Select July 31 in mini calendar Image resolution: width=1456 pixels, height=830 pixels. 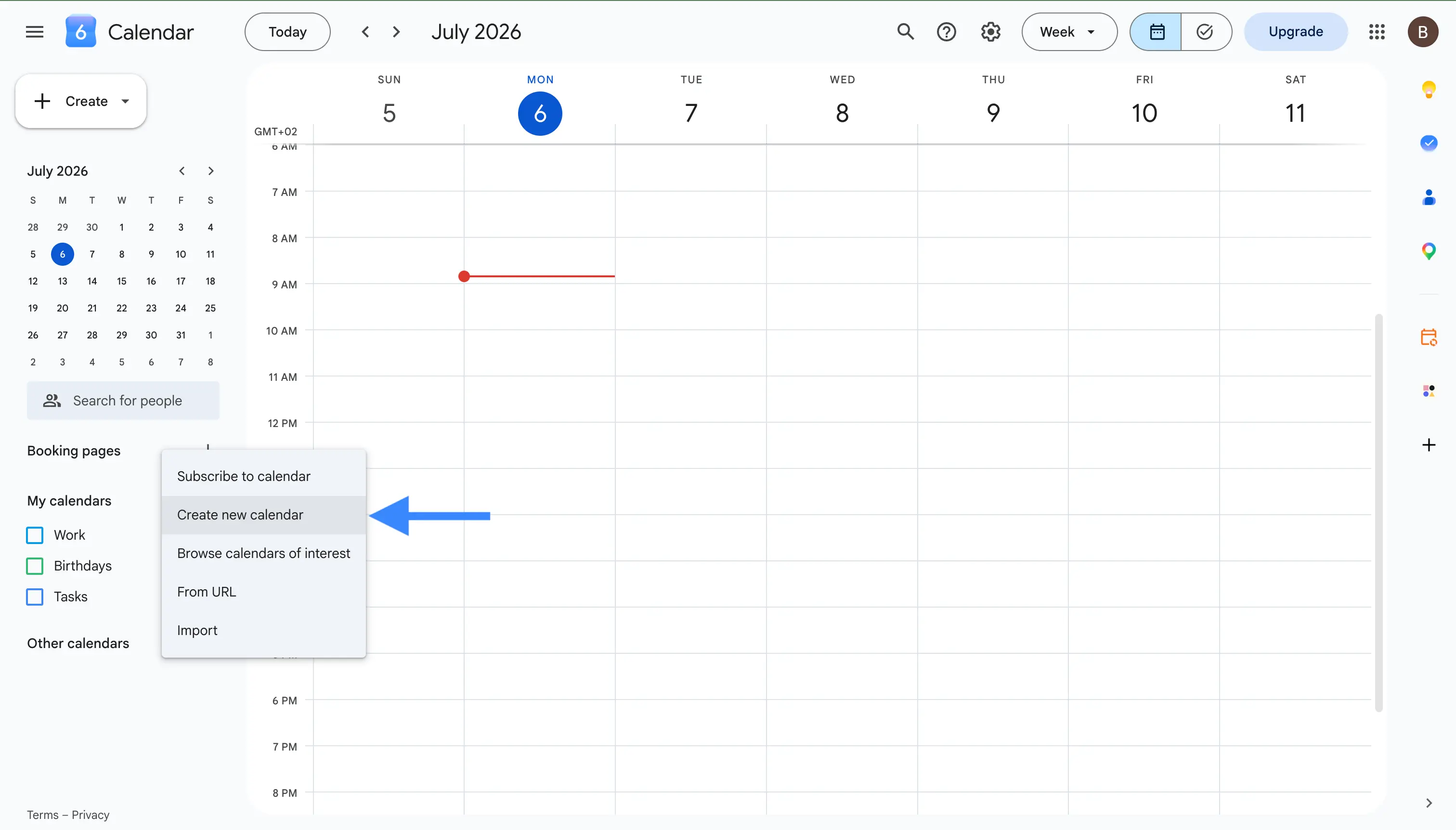pyautogui.click(x=181, y=335)
